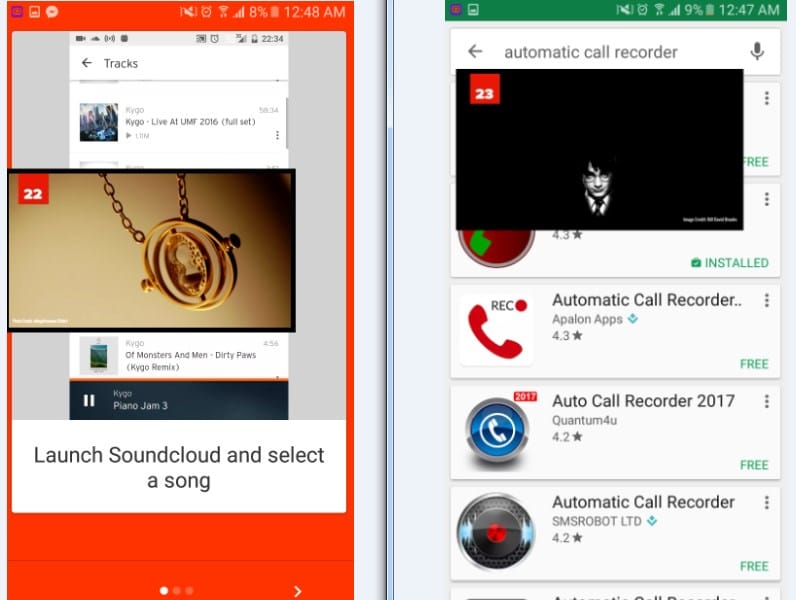Select the first page indicator dot

pyautogui.click(x=165, y=590)
